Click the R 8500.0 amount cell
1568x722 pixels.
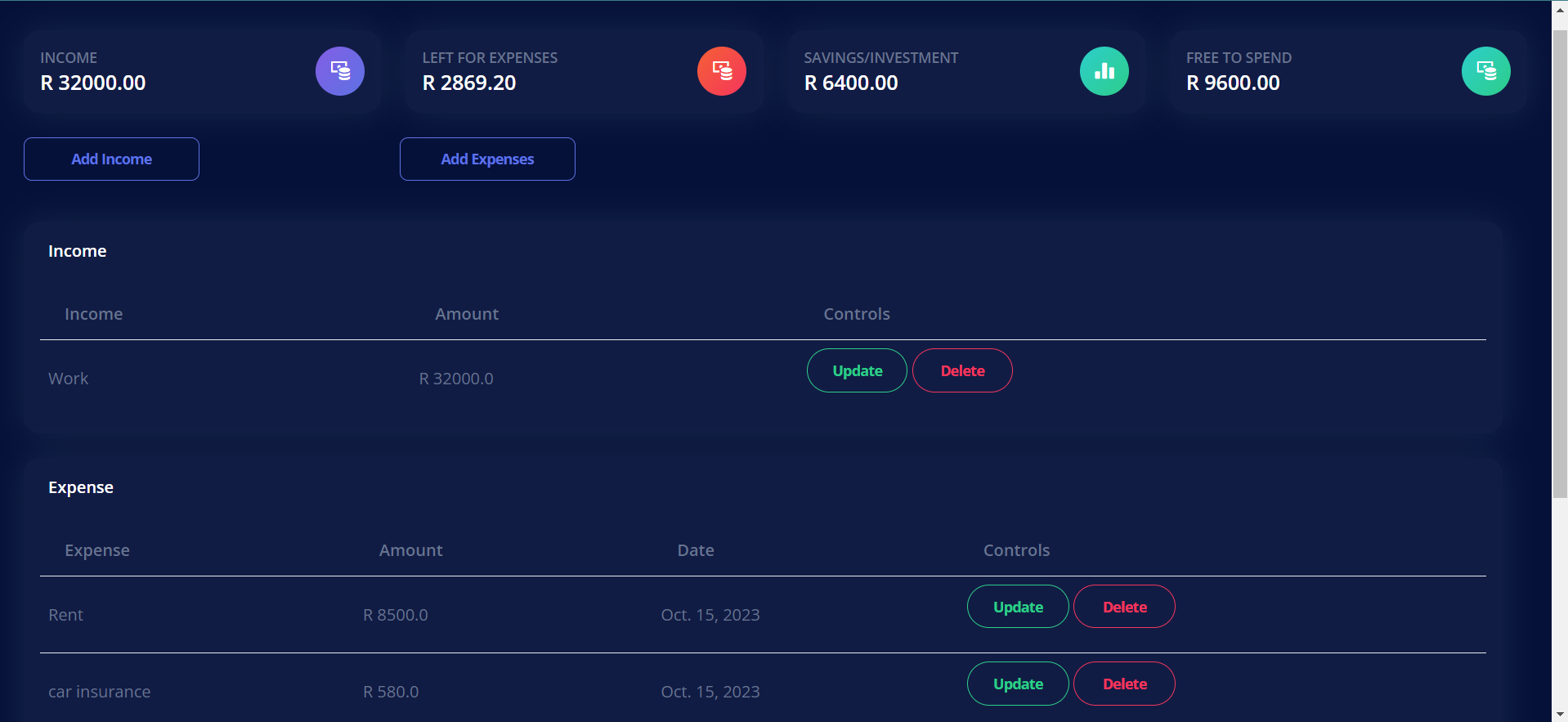396,615
